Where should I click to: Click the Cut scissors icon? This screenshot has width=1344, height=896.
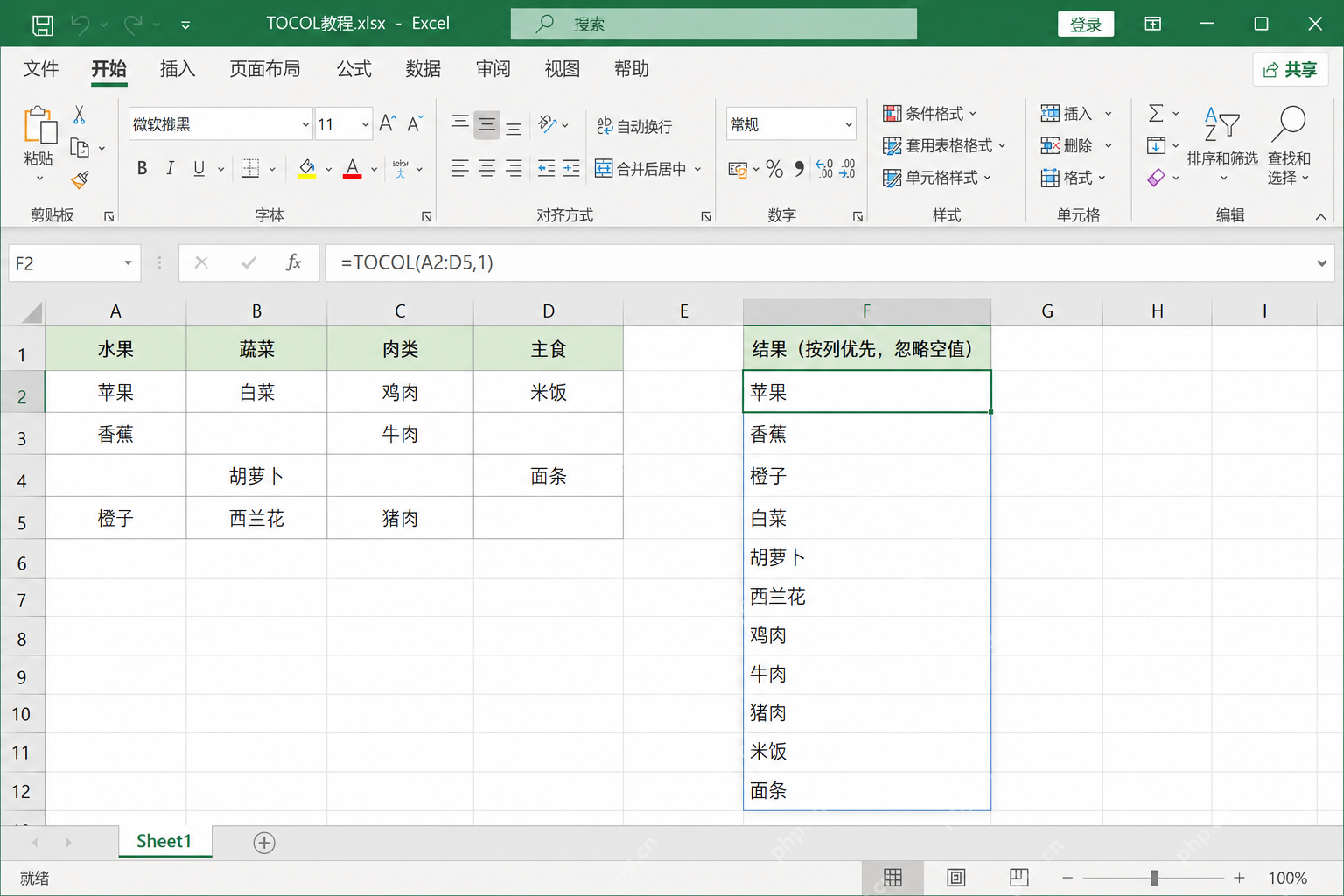[x=79, y=115]
